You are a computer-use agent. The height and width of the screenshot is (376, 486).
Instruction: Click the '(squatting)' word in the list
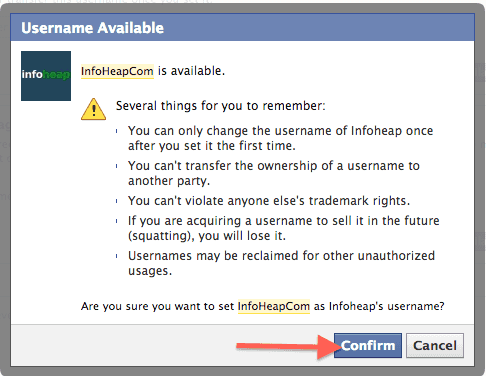[x=161, y=236]
